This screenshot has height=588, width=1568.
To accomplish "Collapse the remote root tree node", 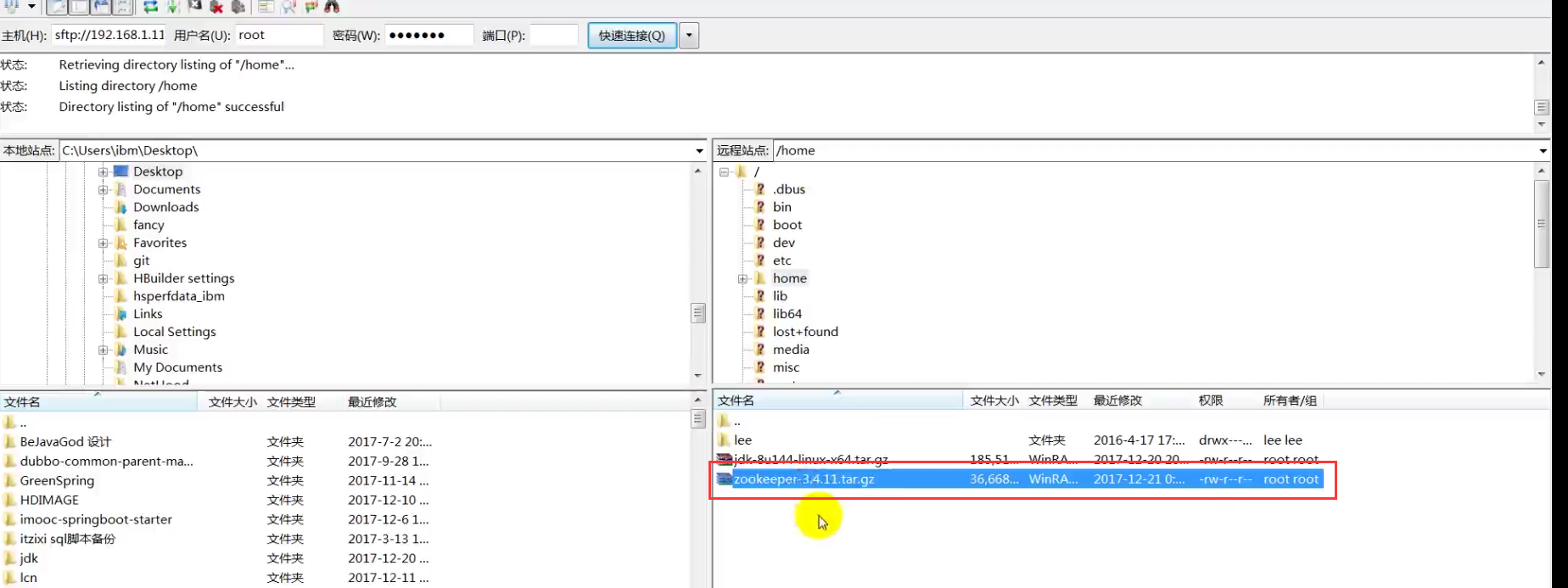I will 724,171.
